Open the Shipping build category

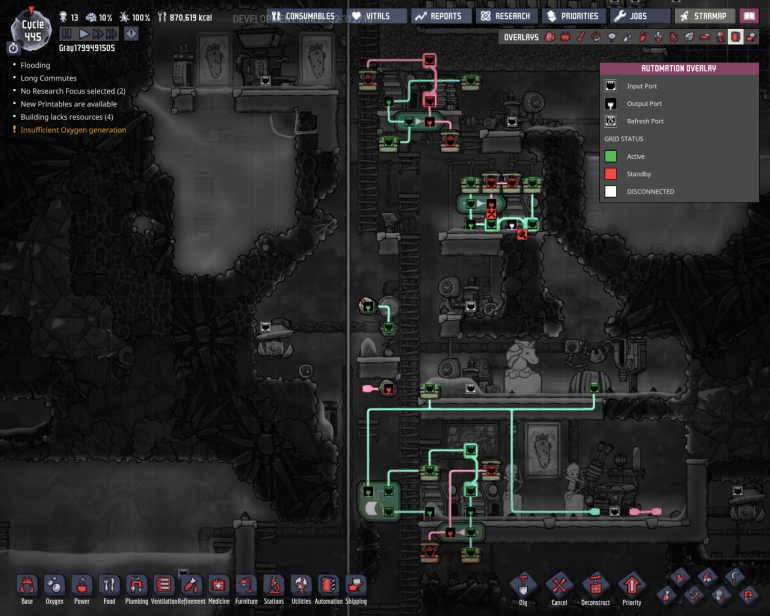[x=356, y=589]
